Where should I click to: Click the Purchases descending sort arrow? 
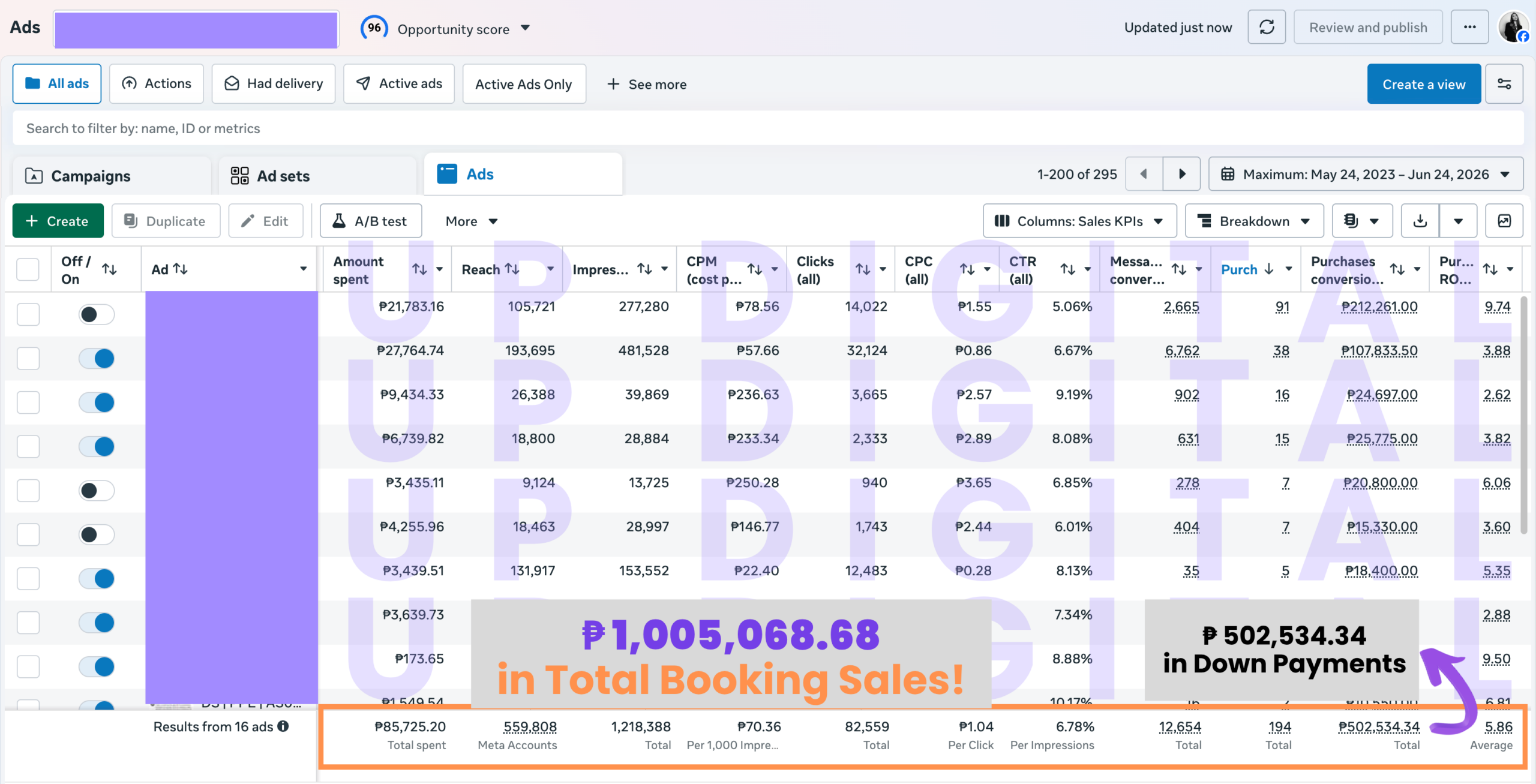(x=1269, y=269)
